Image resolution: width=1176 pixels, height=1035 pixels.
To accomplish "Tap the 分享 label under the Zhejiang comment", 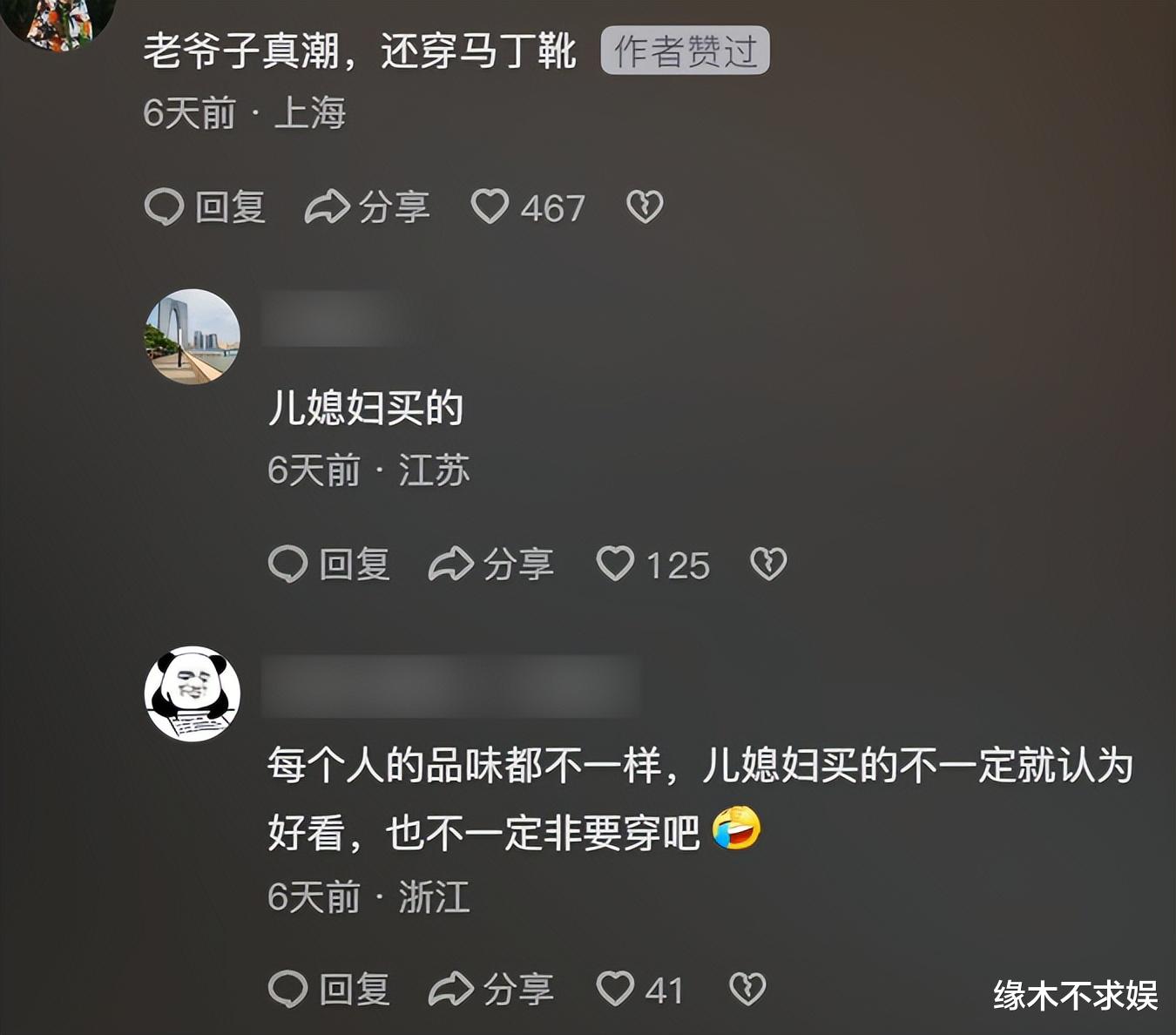I will coord(519,990).
